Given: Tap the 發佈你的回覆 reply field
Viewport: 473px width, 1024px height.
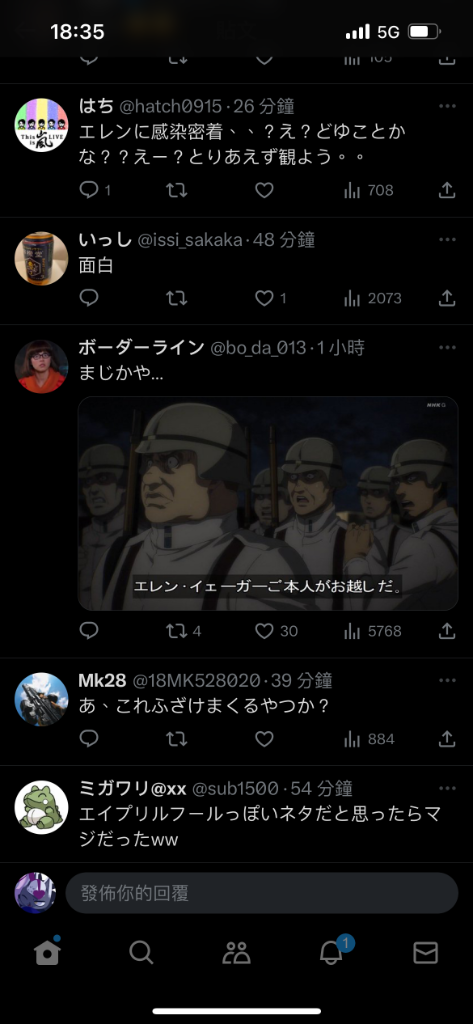Looking at the screenshot, I should coord(262,893).
